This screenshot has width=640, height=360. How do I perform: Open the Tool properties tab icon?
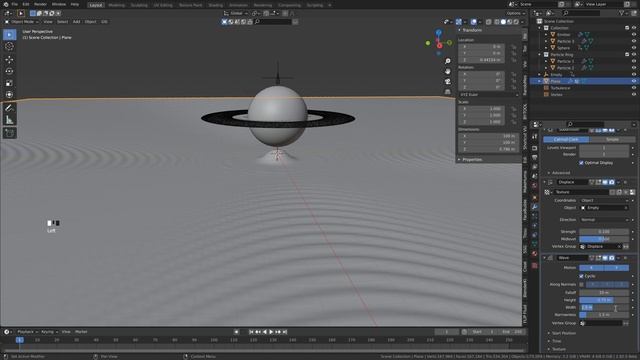coord(535,137)
